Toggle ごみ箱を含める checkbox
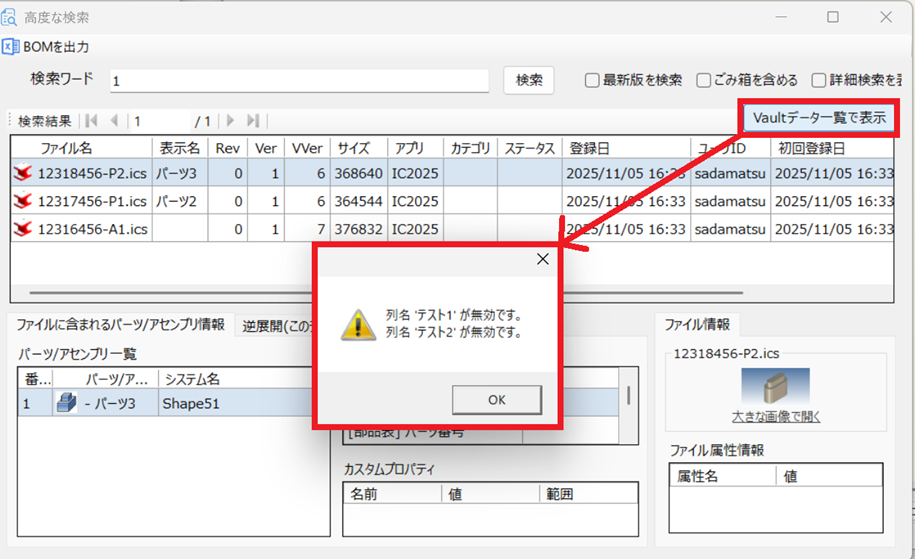915x559 pixels. (703, 80)
